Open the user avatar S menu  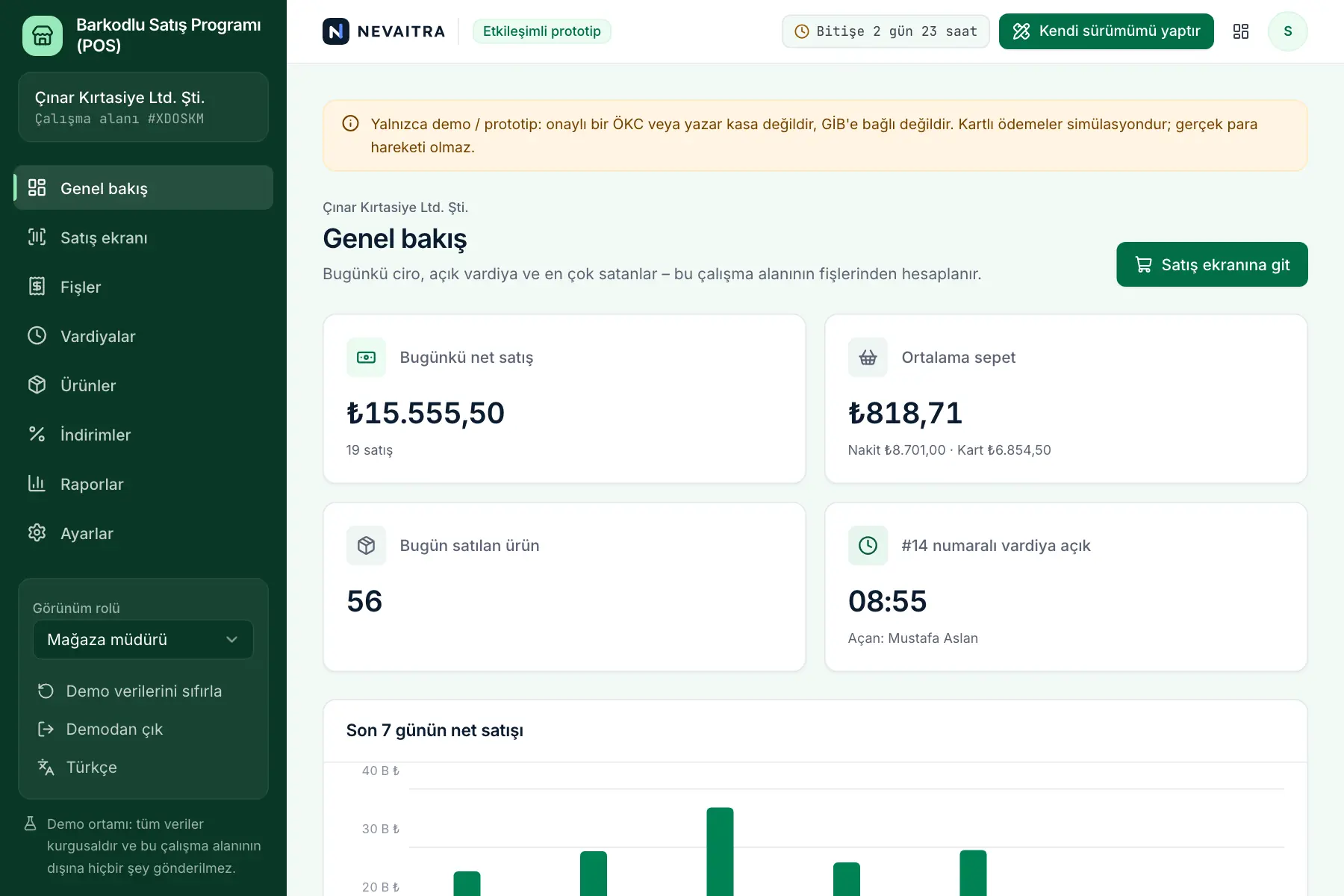1288,31
